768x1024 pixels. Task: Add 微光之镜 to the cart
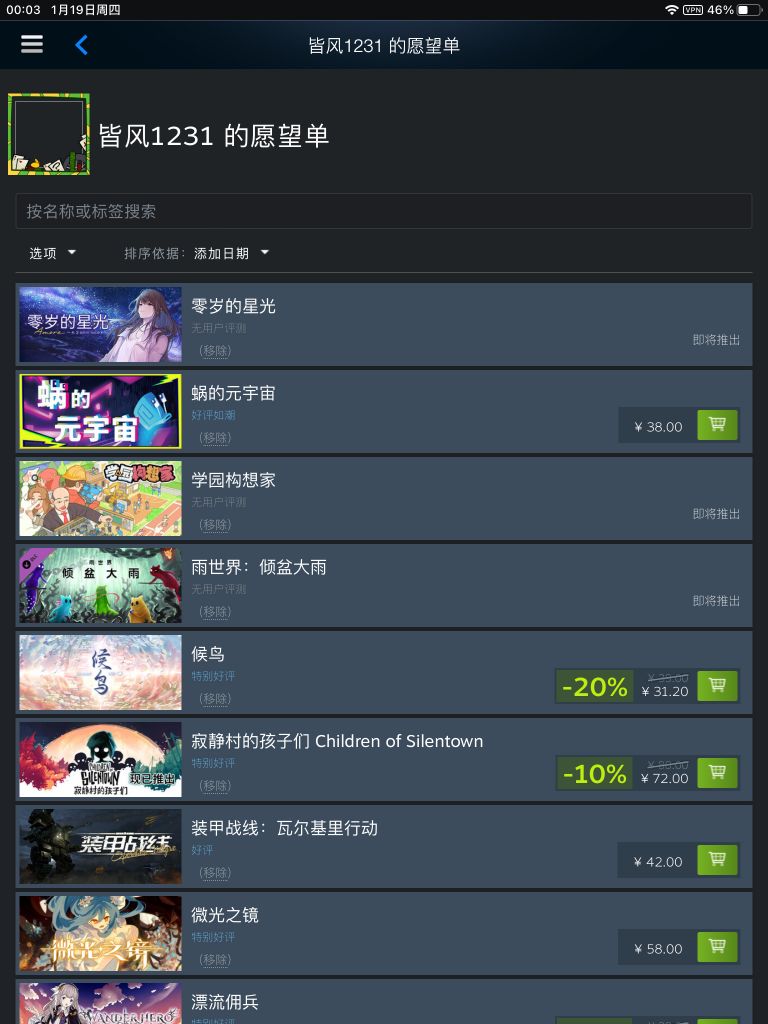717,946
